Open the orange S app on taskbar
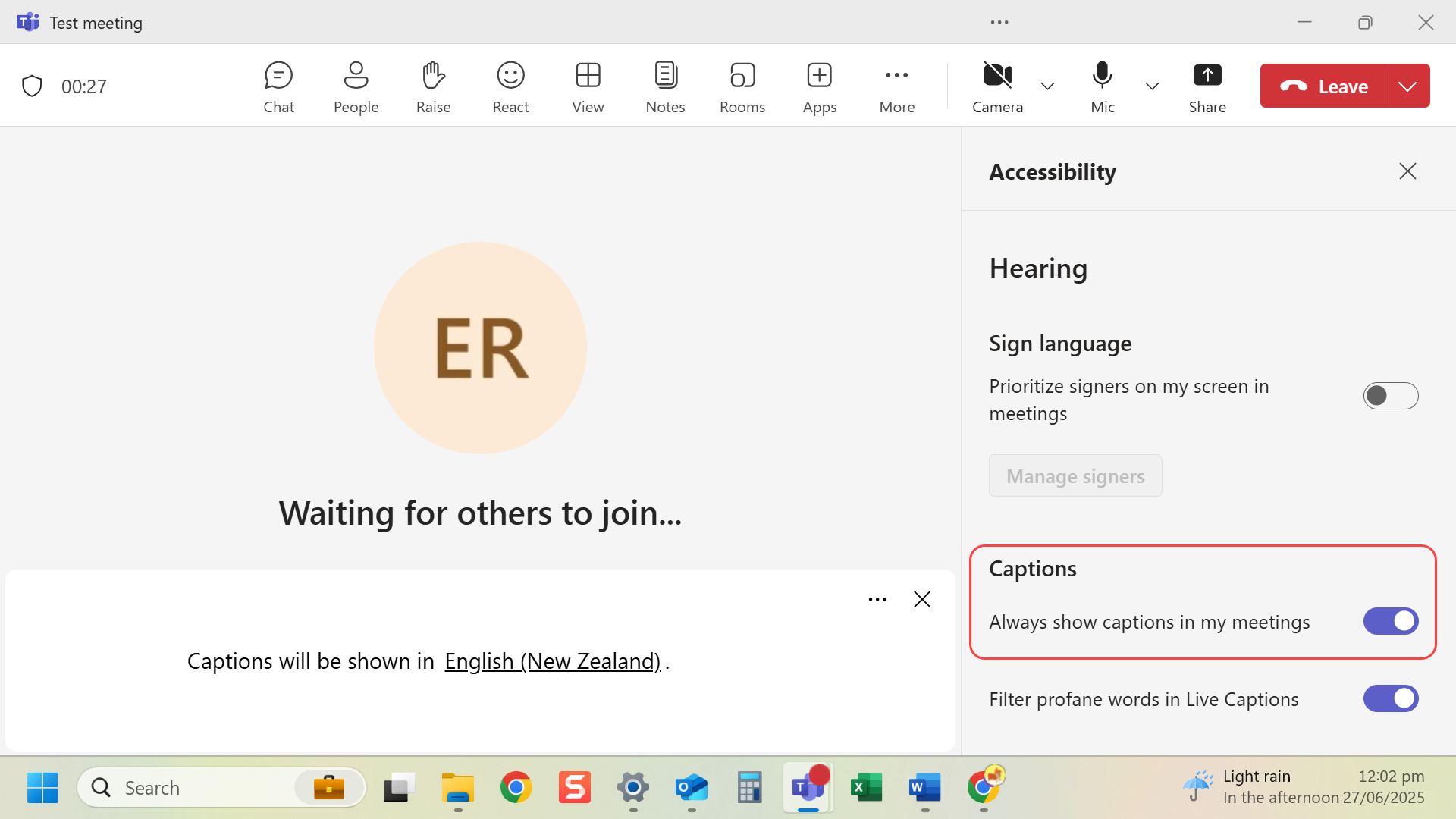The image size is (1456, 819). click(575, 788)
